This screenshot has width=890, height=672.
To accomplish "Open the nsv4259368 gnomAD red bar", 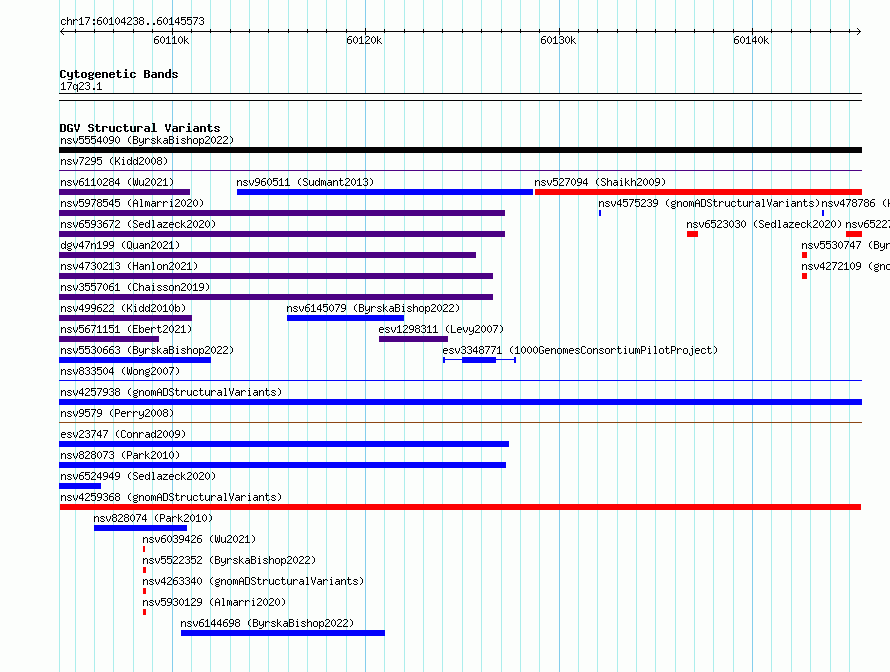I will coord(460,507).
